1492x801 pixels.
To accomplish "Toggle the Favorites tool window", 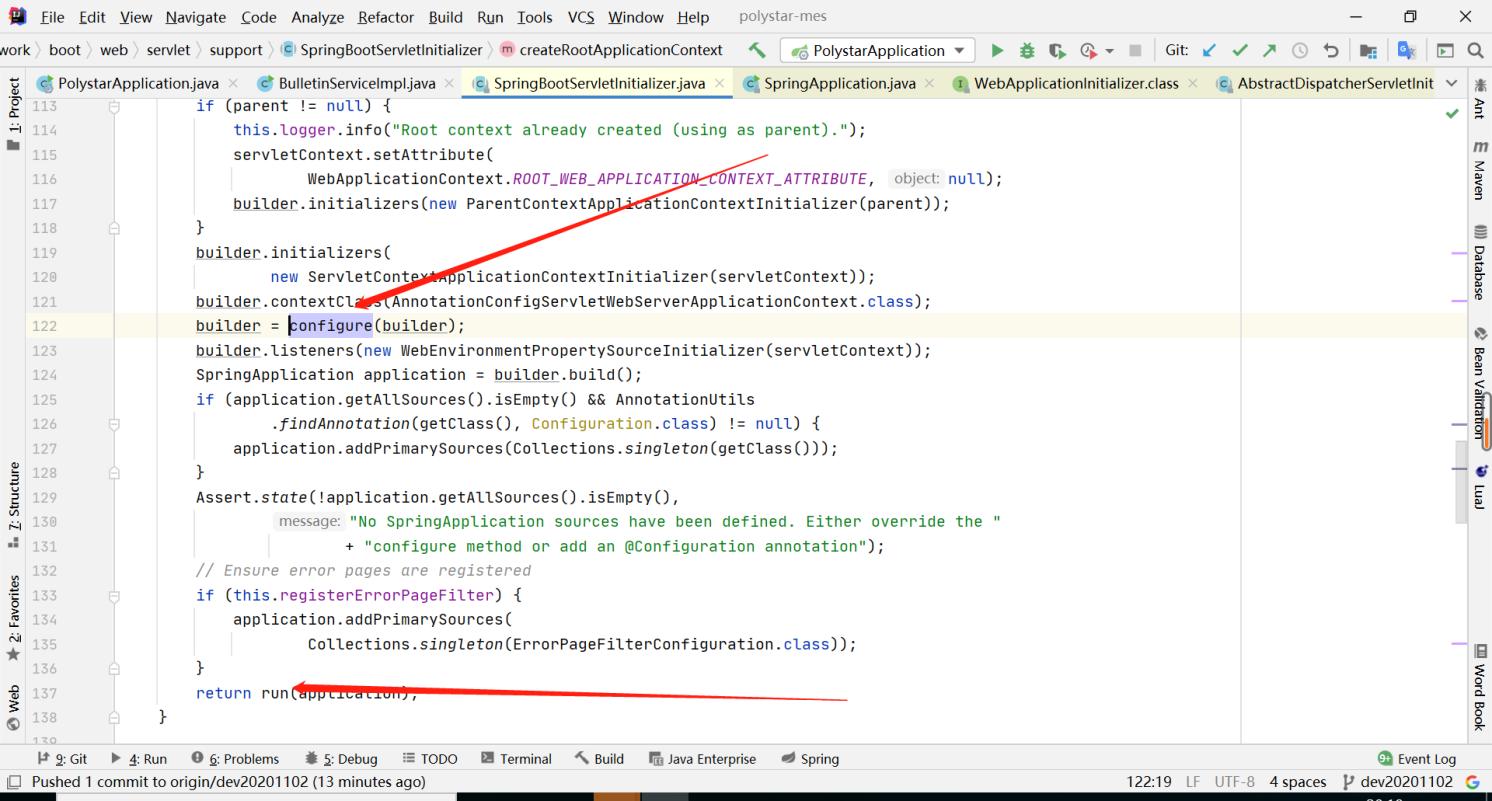I will click(12, 618).
